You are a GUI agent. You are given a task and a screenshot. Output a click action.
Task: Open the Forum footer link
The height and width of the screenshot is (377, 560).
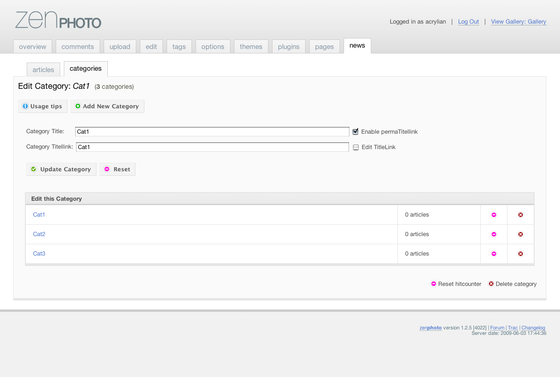pos(497,328)
